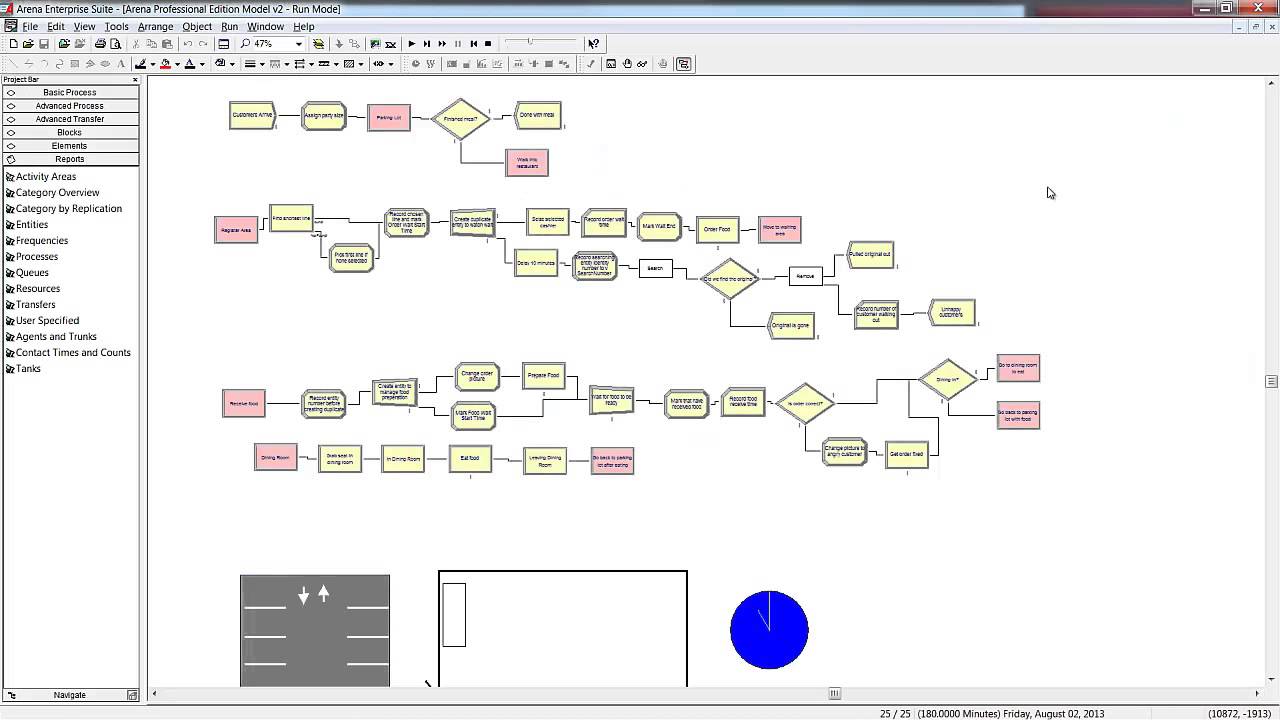Click the blue clock animation object
This screenshot has width=1280, height=720.
[769, 630]
